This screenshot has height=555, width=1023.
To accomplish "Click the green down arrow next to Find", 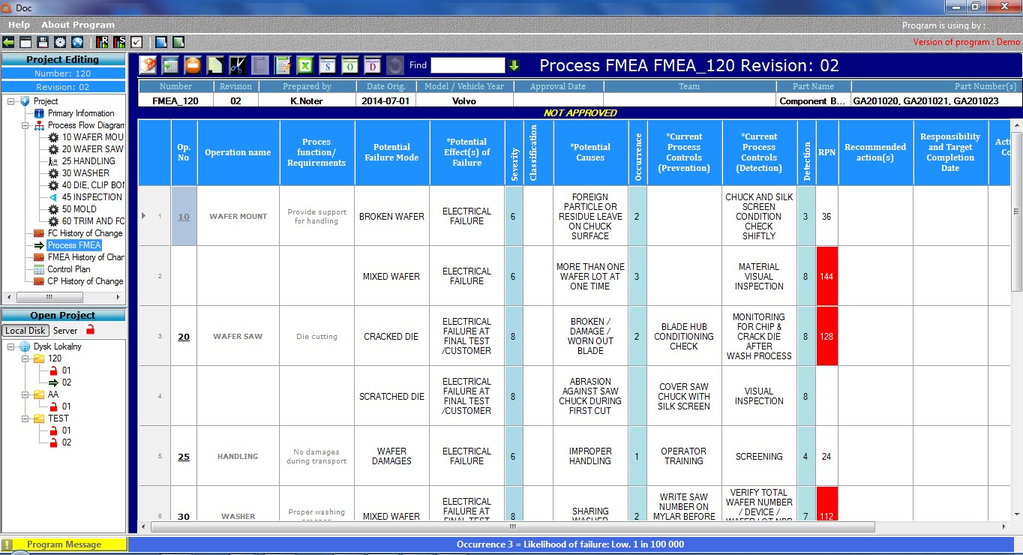I will coord(514,65).
